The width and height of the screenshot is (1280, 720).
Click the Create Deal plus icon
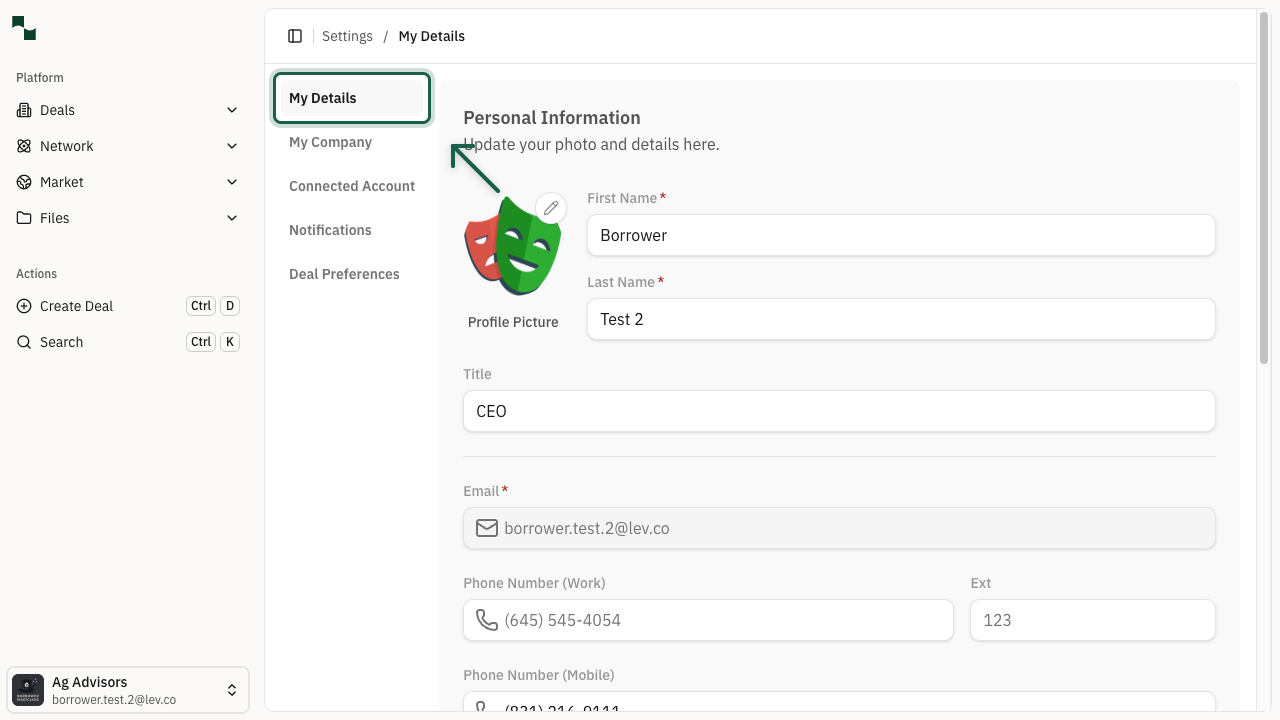click(x=23, y=306)
